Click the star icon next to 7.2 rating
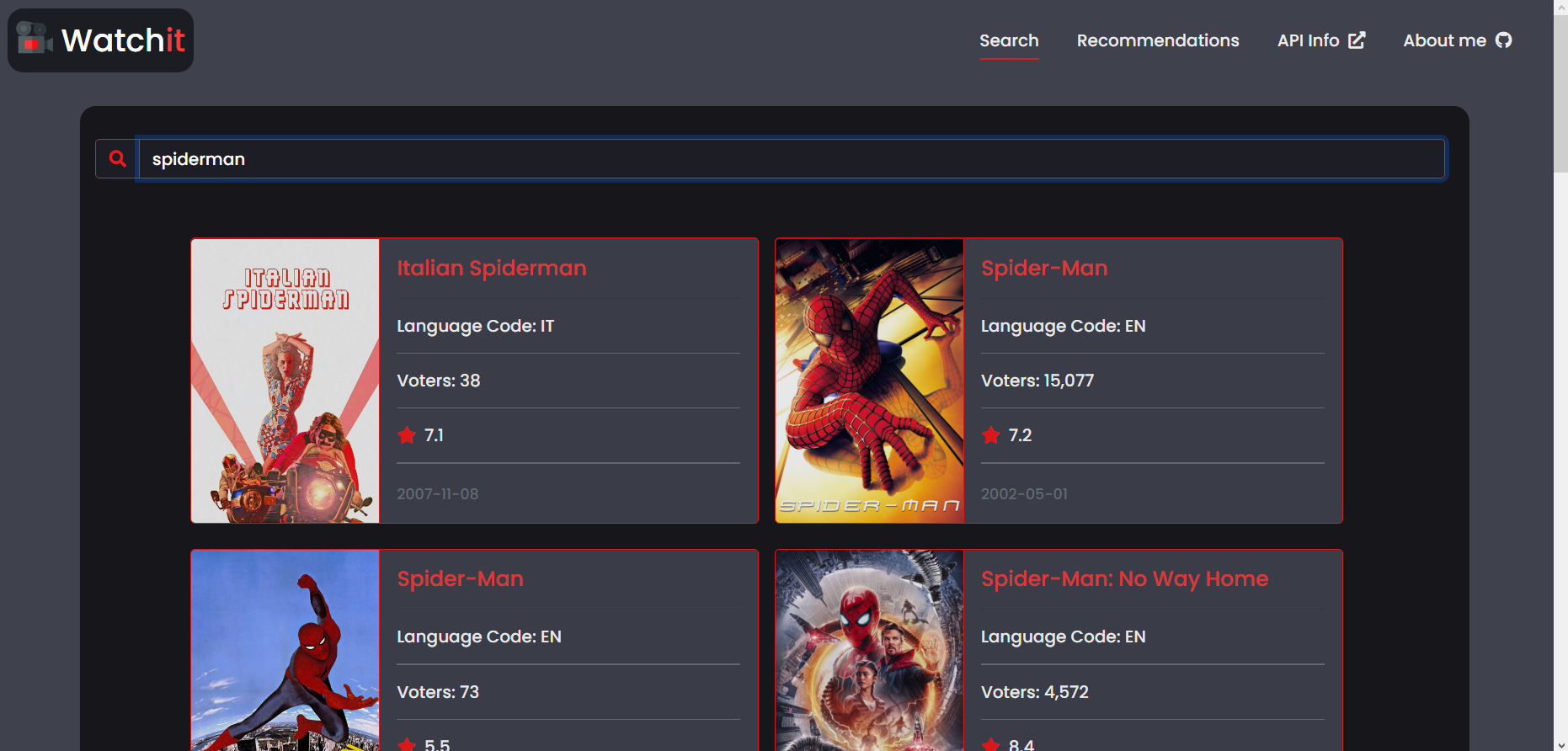The width and height of the screenshot is (1568, 751). click(991, 435)
